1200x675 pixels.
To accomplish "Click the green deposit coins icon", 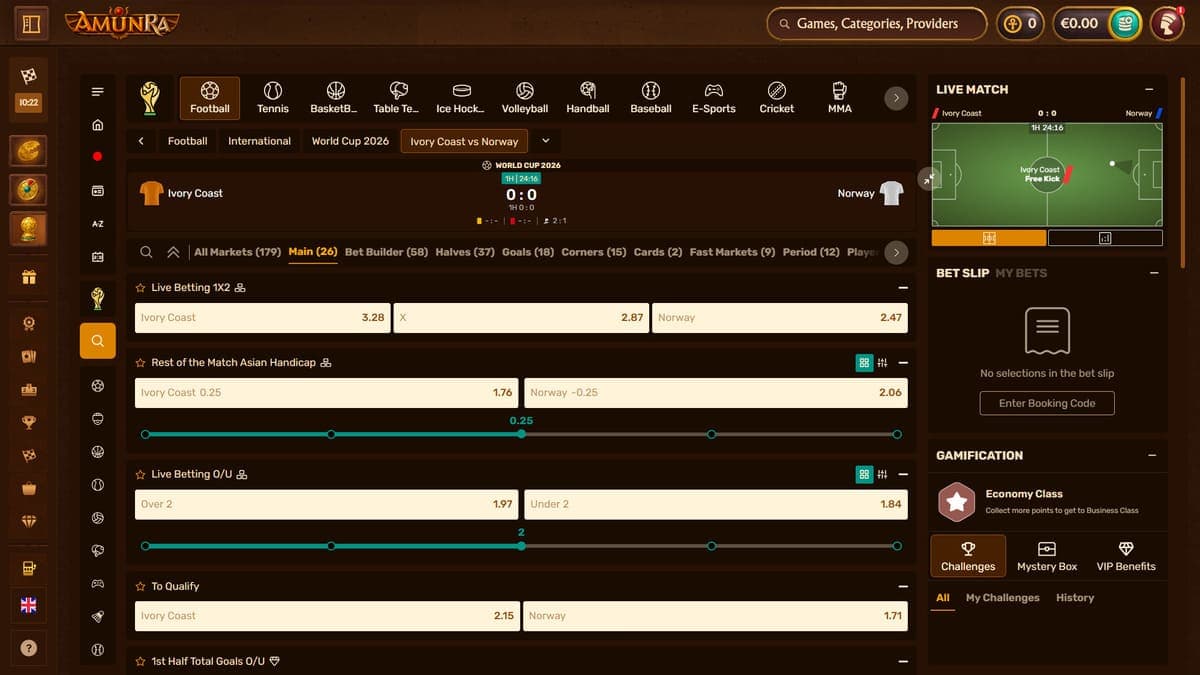I will click(1125, 23).
